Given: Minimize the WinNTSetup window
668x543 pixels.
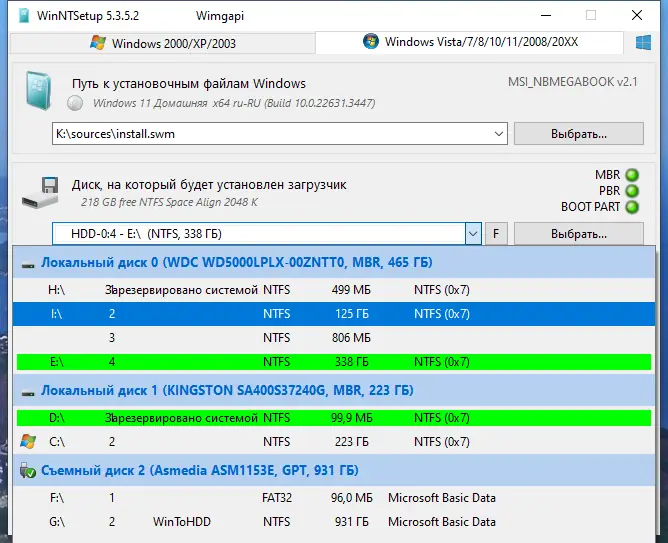Looking at the screenshot, I should tap(546, 15).
